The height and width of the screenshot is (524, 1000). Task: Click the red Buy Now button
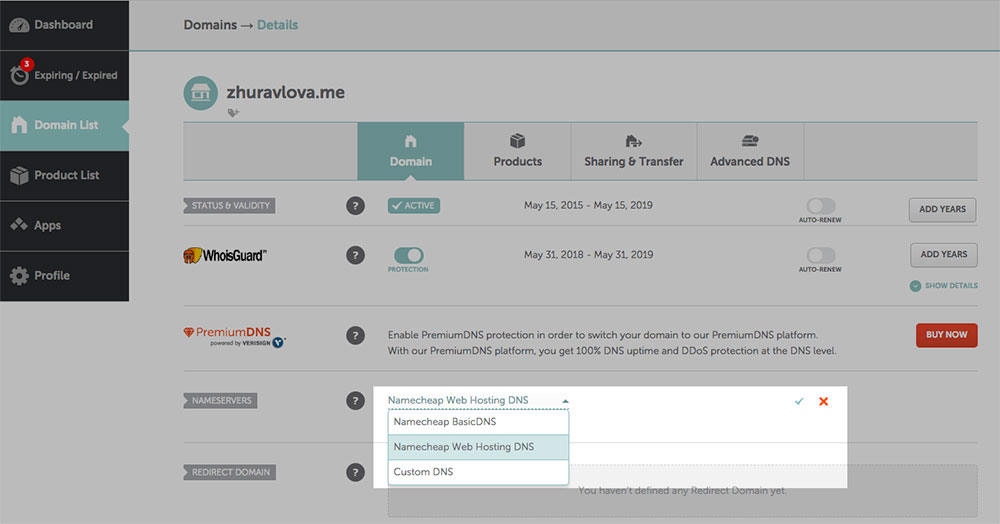click(946, 335)
